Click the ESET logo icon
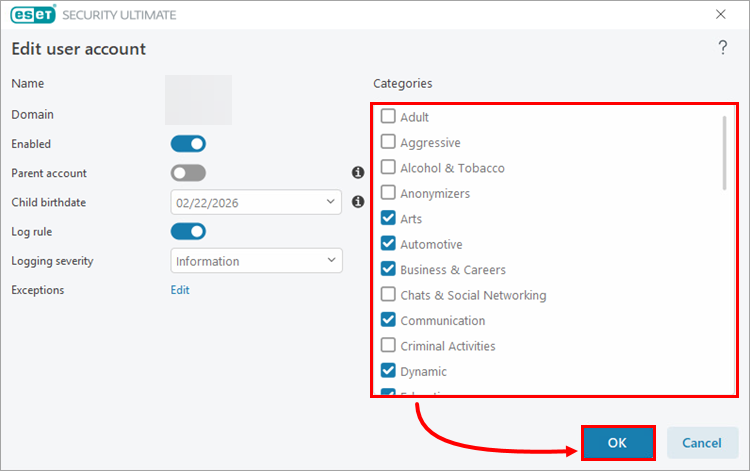This screenshot has height=471, width=750. [x=33, y=15]
